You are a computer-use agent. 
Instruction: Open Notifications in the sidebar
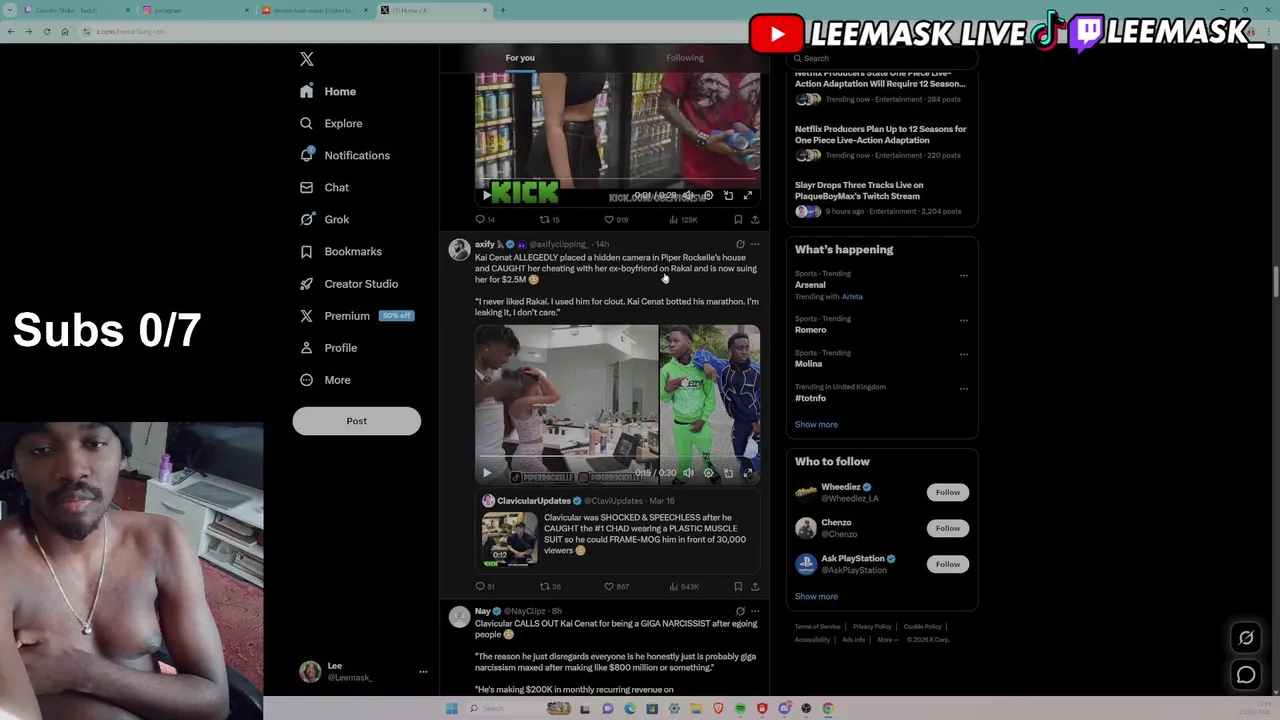point(345,155)
